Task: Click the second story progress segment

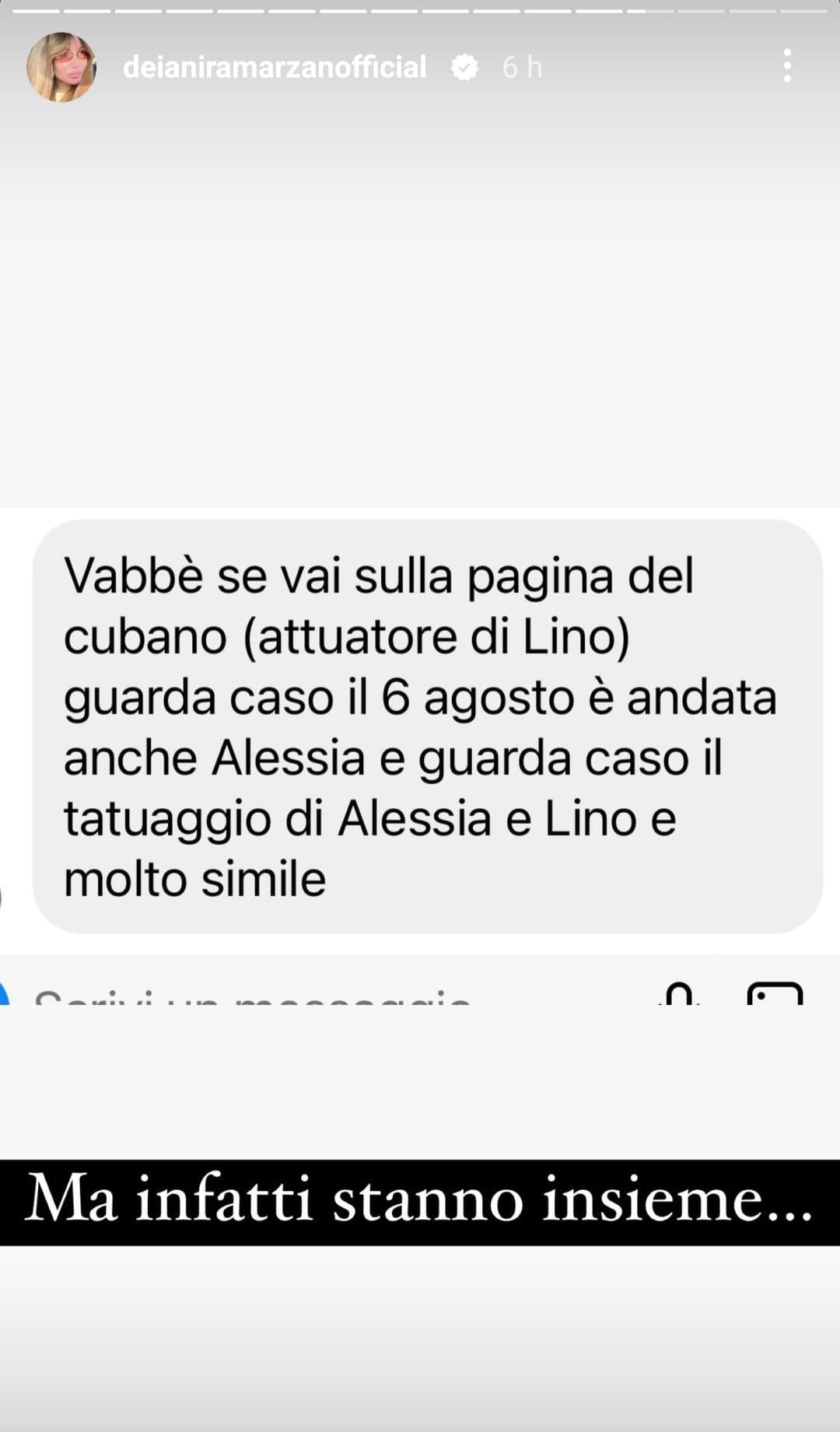Action: point(87,11)
